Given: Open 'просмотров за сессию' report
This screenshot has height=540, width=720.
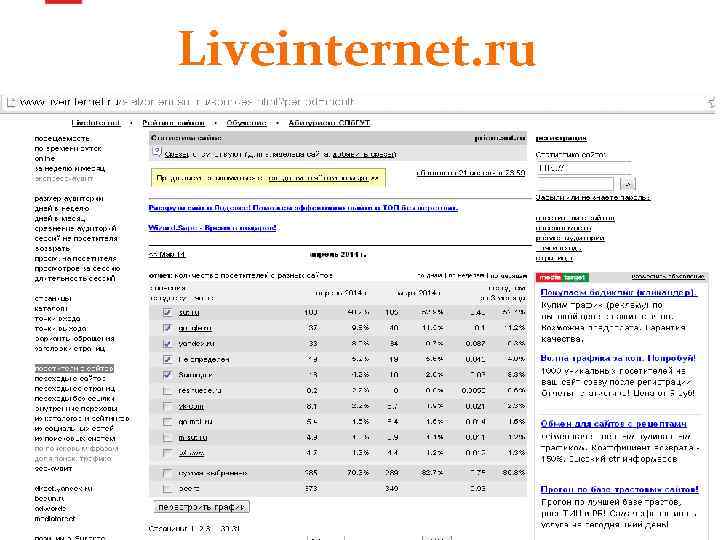Looking at the screenshot, I should point(77,268).
